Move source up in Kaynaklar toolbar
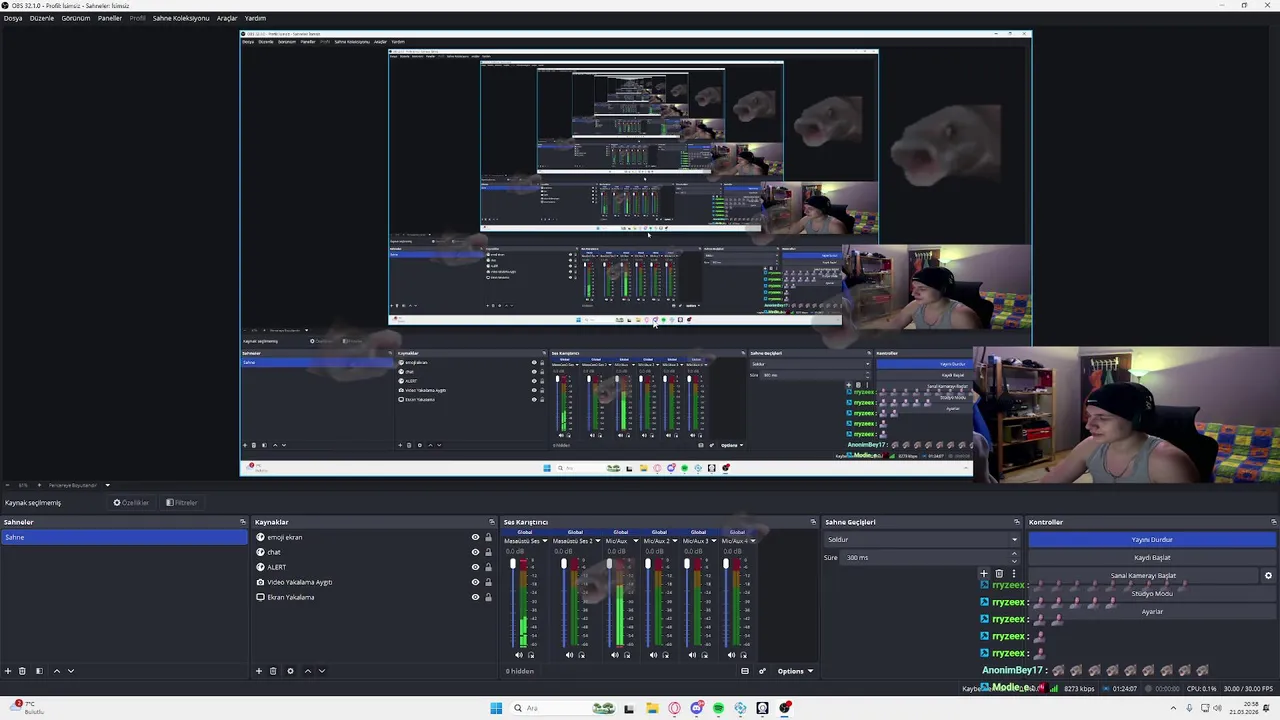The image size is (1280, 720). [307, 671]
